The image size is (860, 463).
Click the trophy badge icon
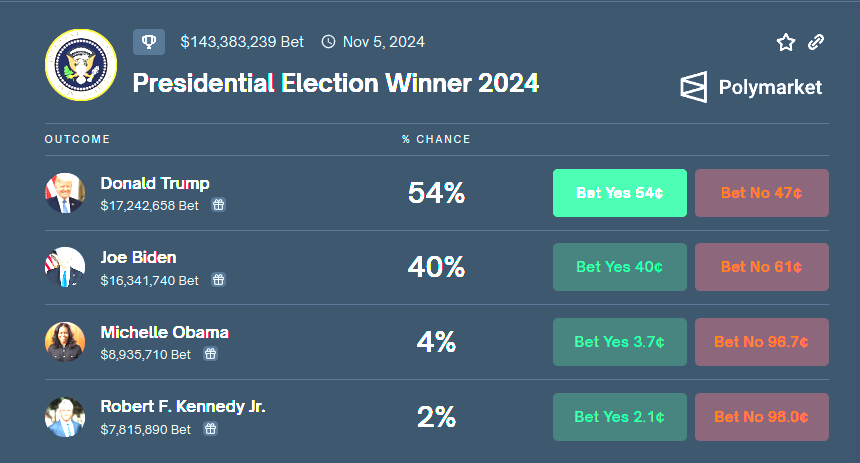149,42
